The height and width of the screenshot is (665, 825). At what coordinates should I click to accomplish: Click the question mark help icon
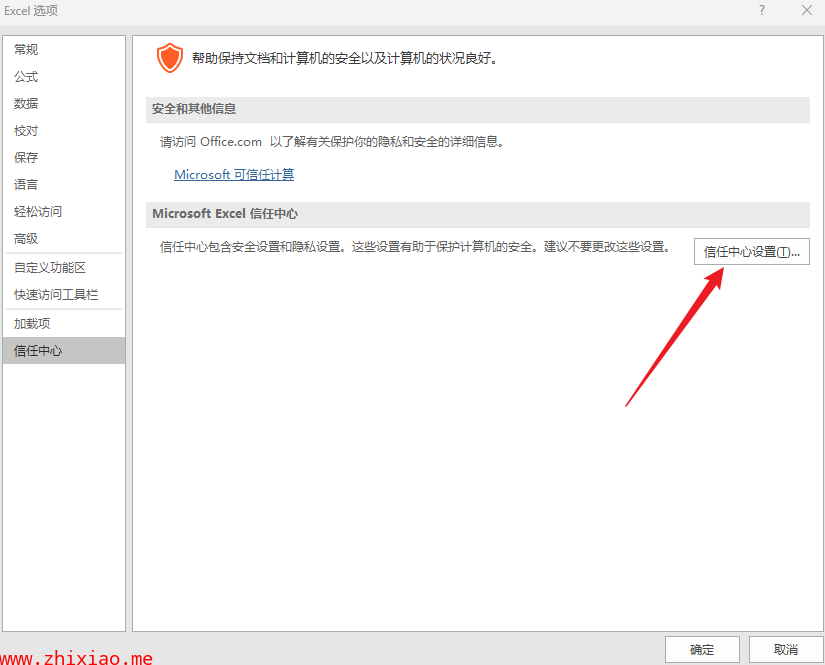(x=761, y=11)
